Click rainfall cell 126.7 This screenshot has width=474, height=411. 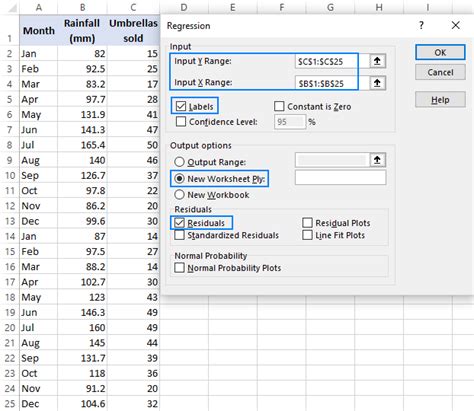click(x=82, y=175)
